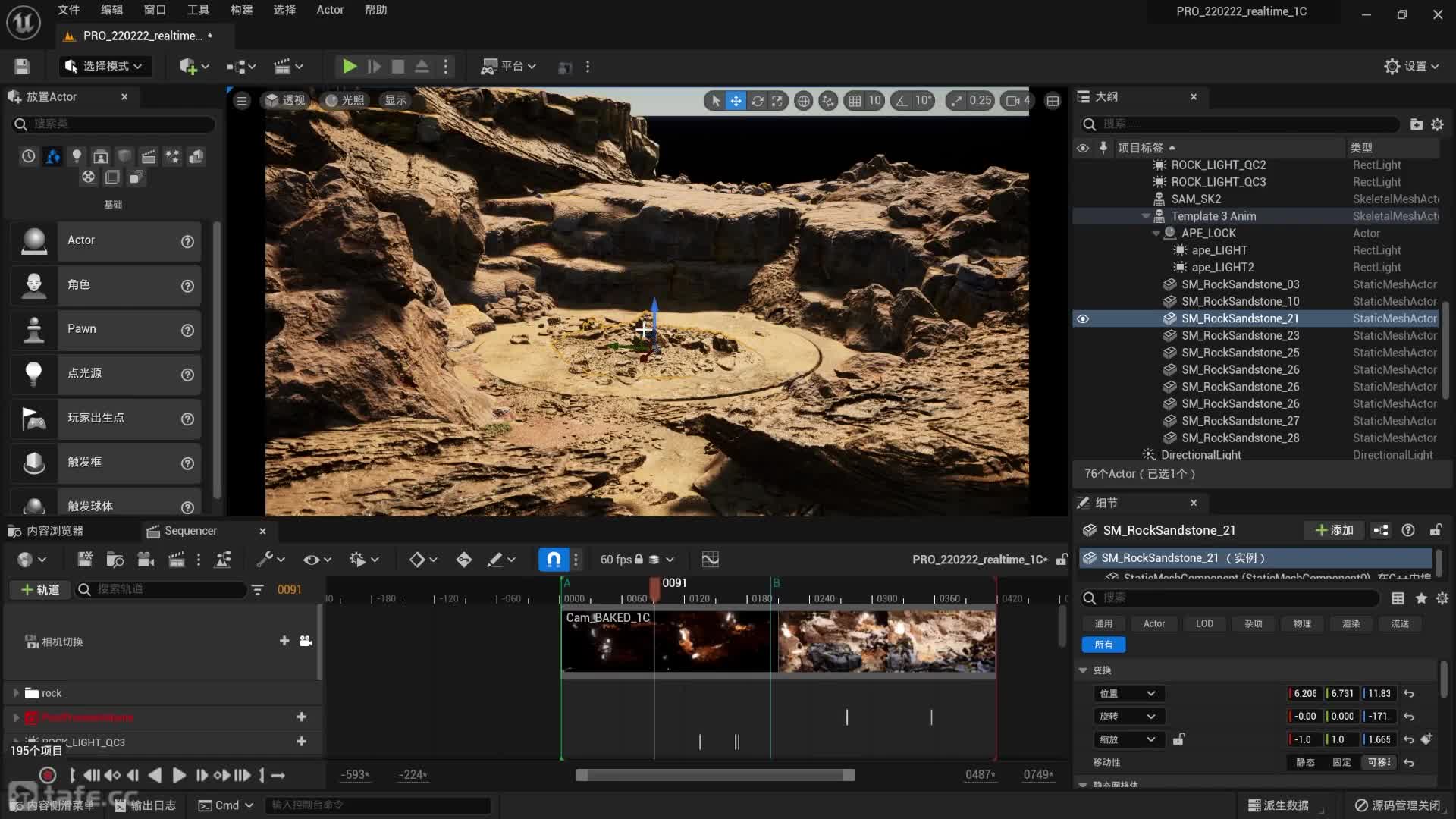The height and width of the screenshot is (819, 1456).
Task: Open the Platforms dropdown
Action: pyautogui.click(x=509, y=67)
